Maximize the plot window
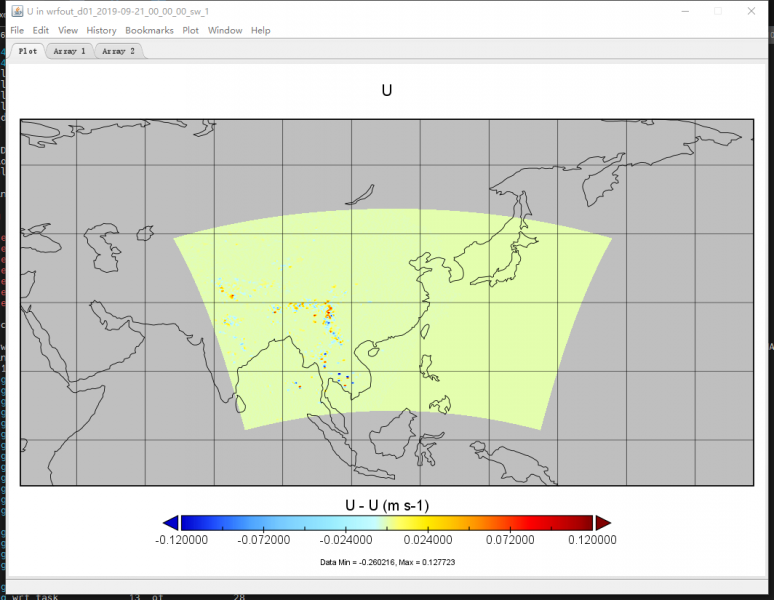Viewport: 774px width, 600px height. (717, 11)
